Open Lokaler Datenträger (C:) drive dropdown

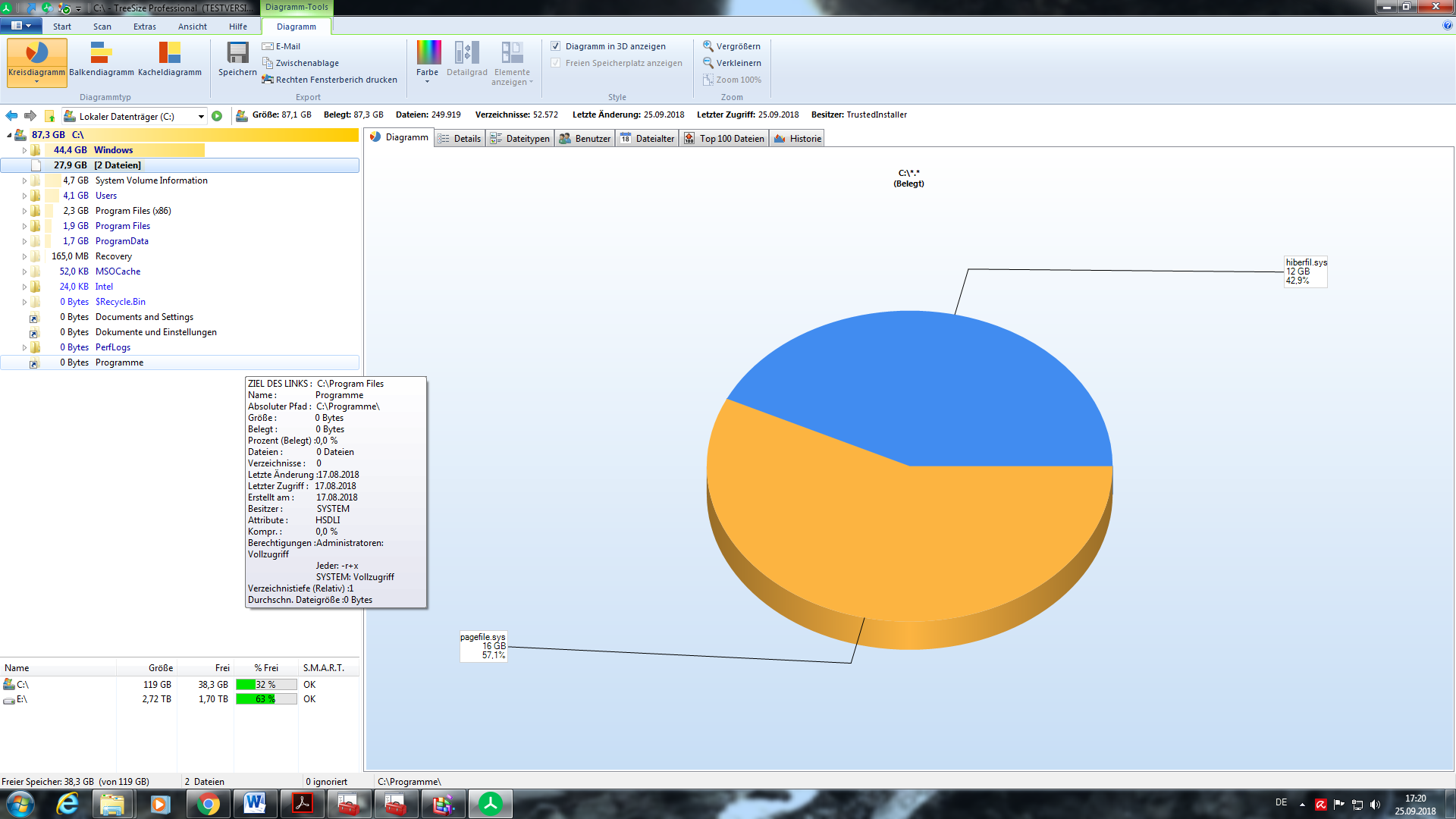[x=201, y=116]
